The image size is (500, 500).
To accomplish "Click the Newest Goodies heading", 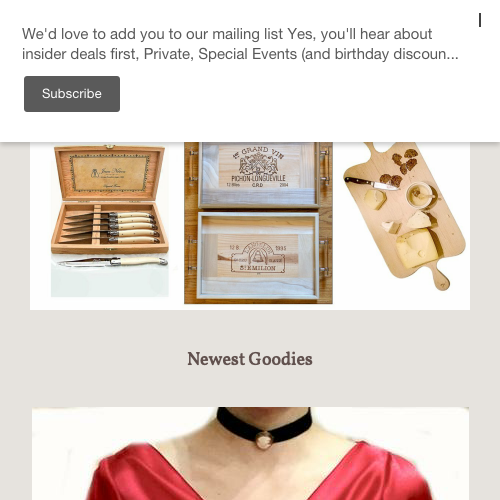I will point(250,359).
